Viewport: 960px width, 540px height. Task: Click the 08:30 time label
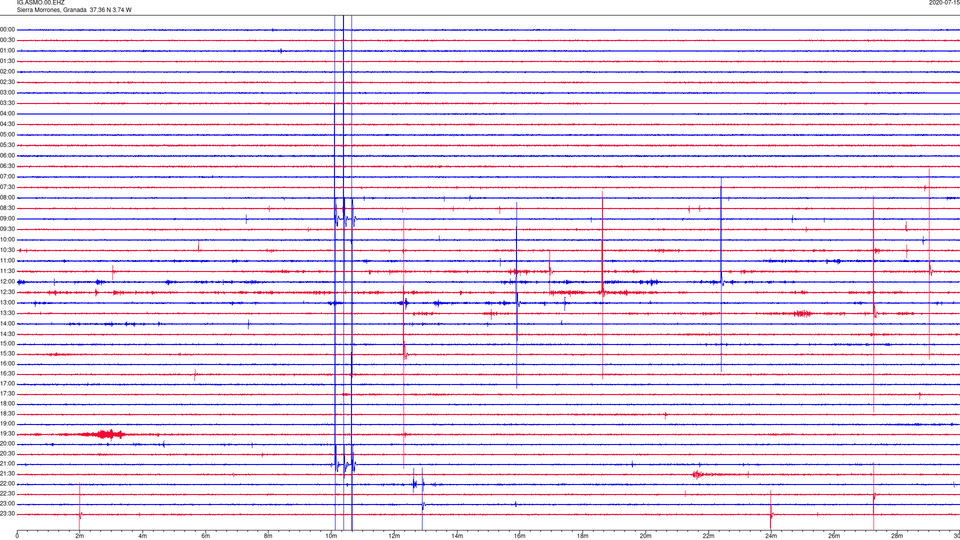[8, 208]
